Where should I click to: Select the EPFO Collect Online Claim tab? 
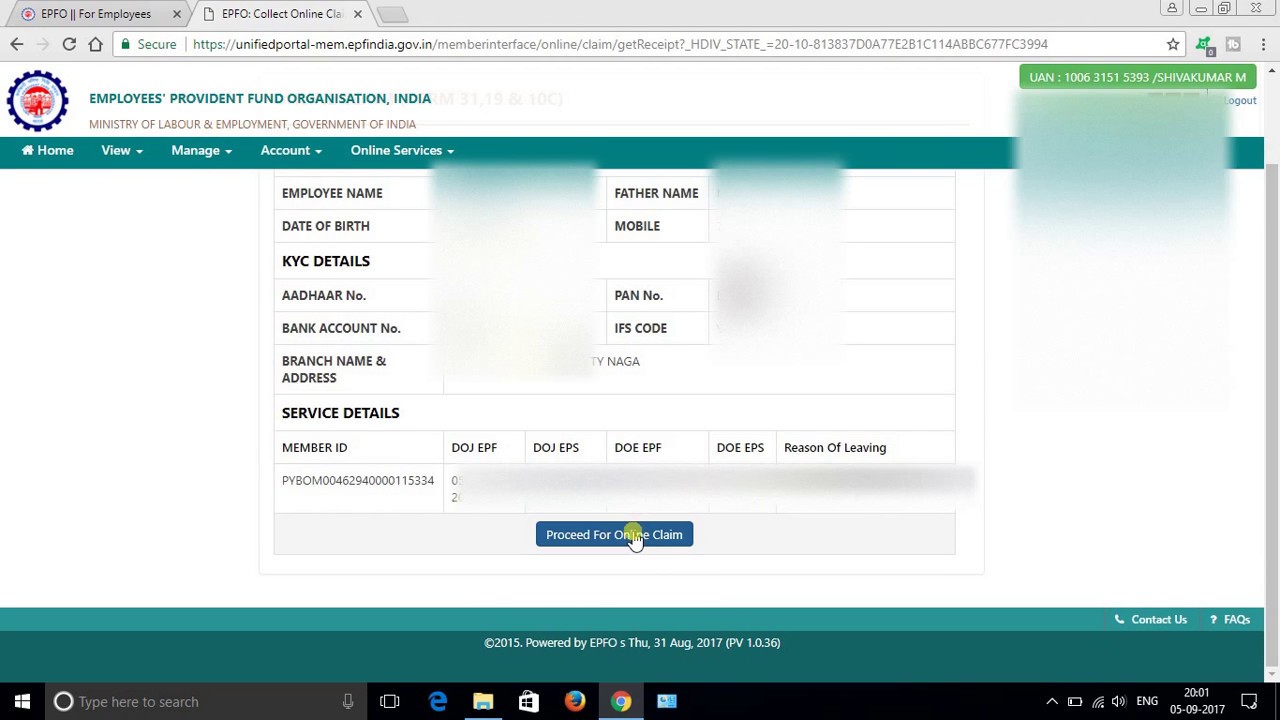[282, 14]
